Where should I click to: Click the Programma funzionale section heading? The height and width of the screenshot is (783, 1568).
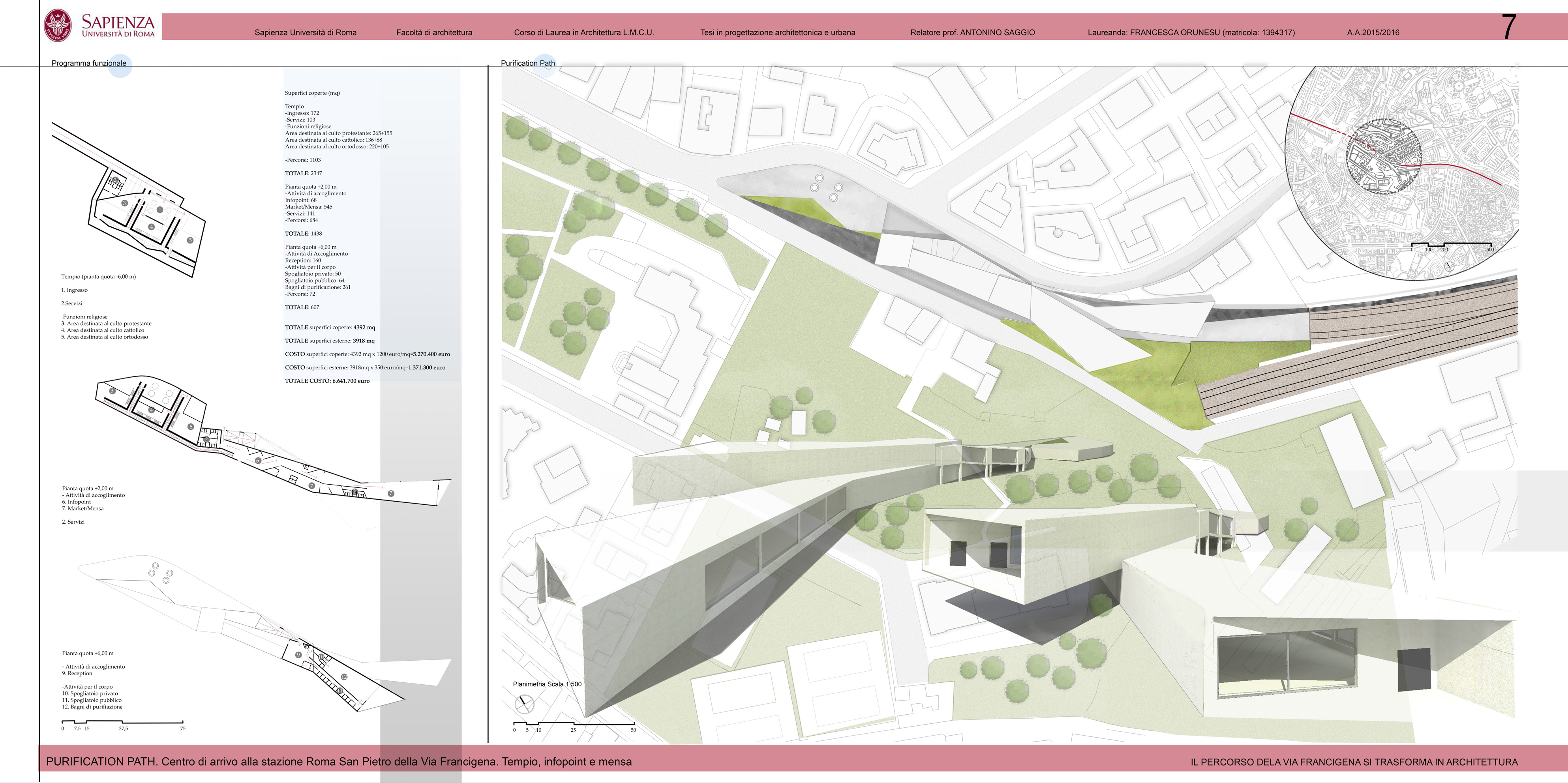coord(89,63)
